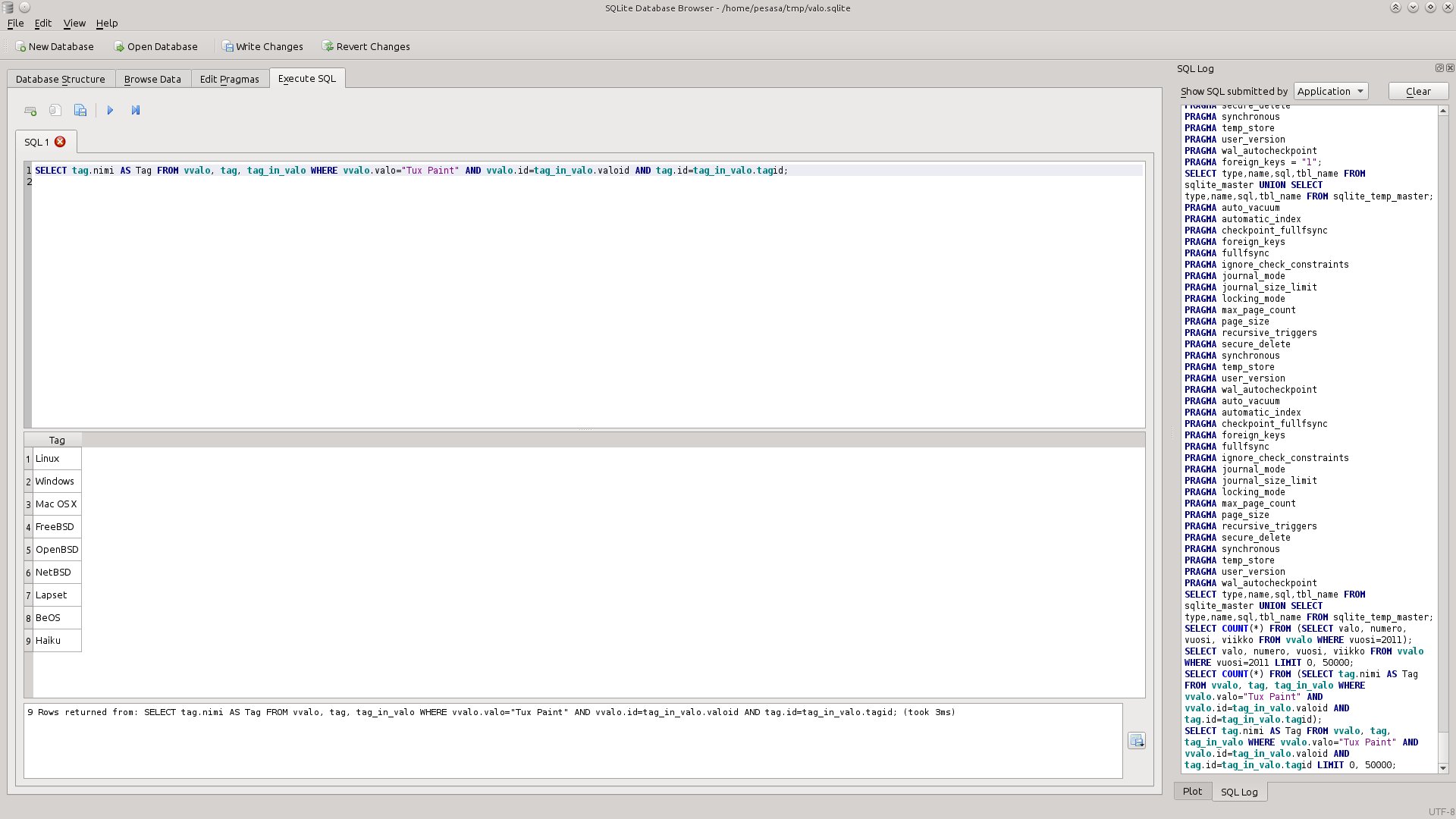Image resolution: width=1456 pixels, height=819 pixels.
Task: Select the NetBSD result cell
Action: (x=57, y=573)
